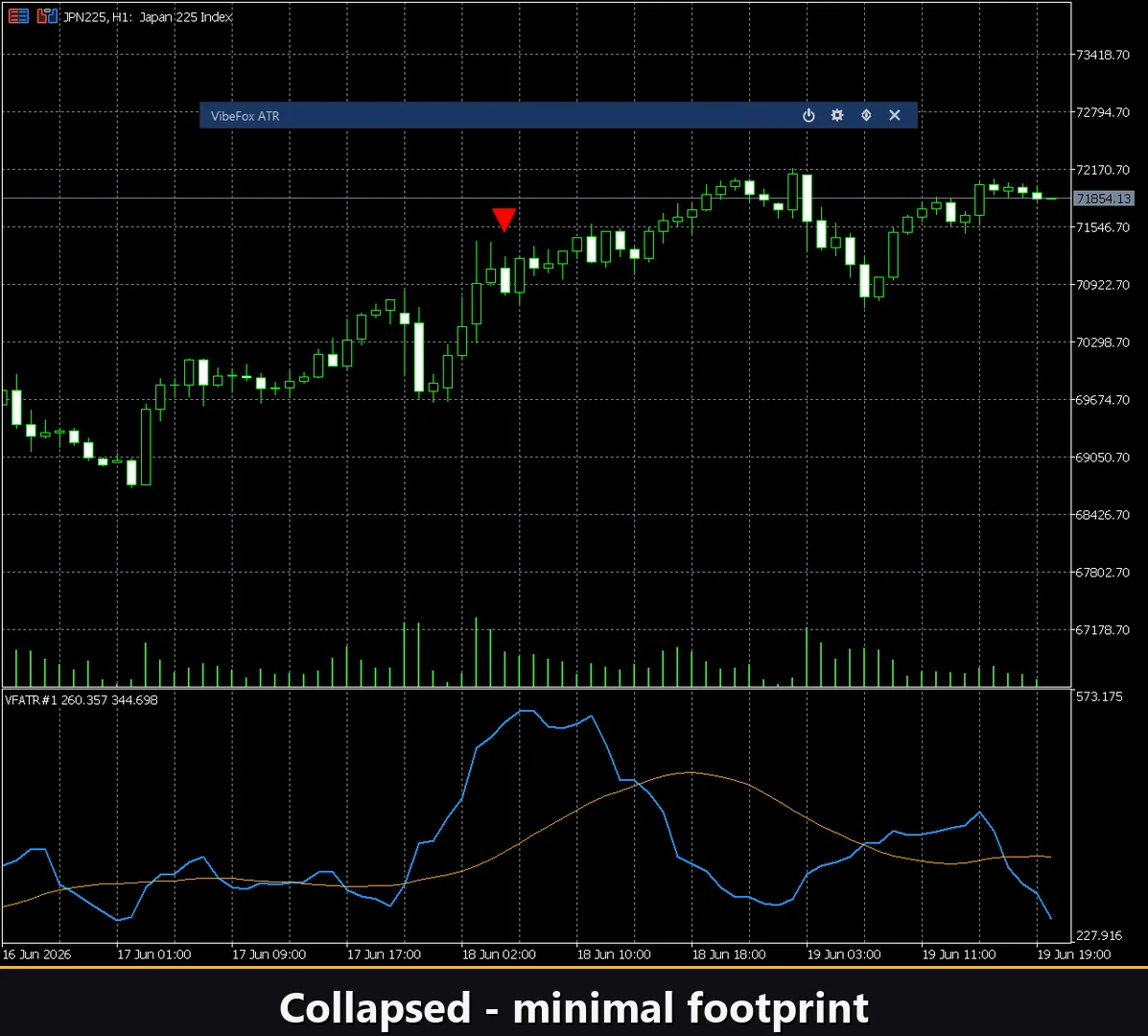Click price scale value 67802.70

[1103, 572]
